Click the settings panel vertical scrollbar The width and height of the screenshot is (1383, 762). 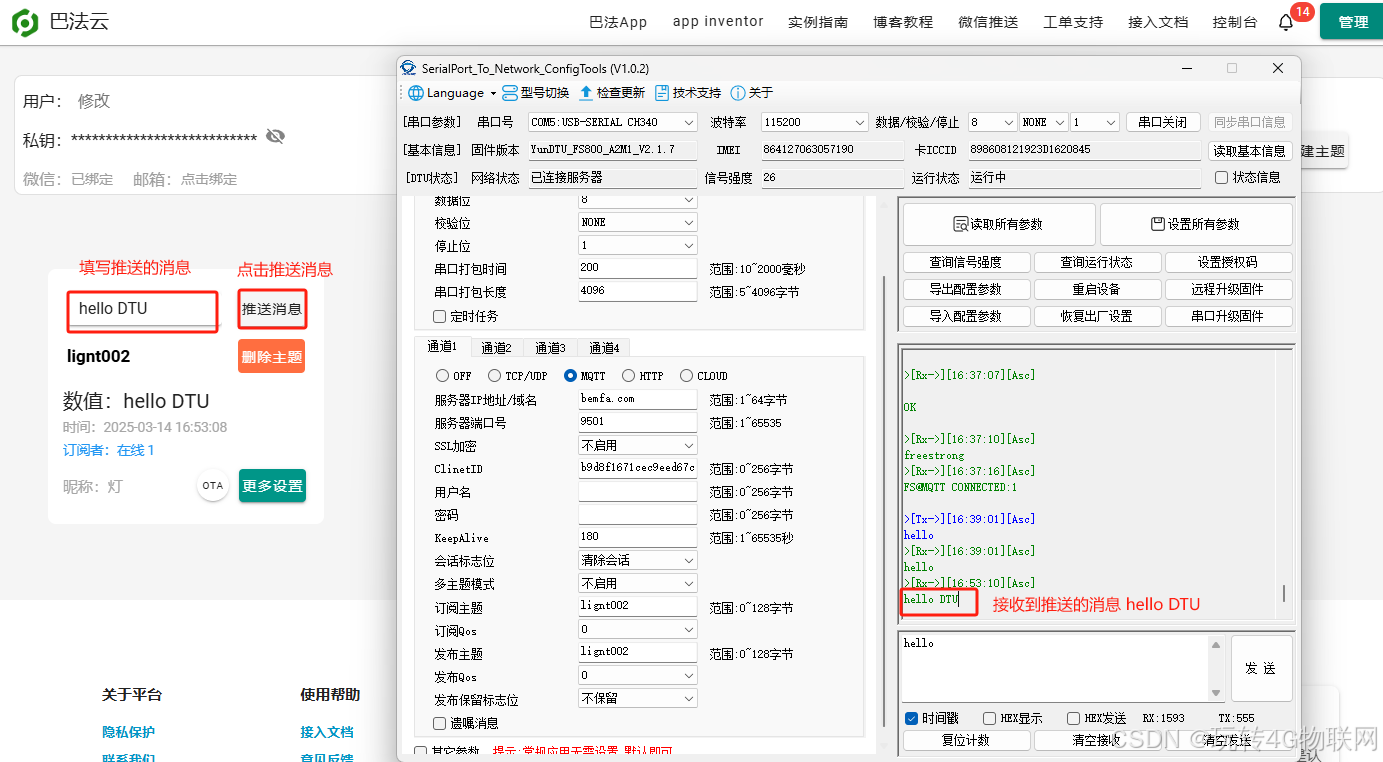pyautogui.click(x=882, y=500)
